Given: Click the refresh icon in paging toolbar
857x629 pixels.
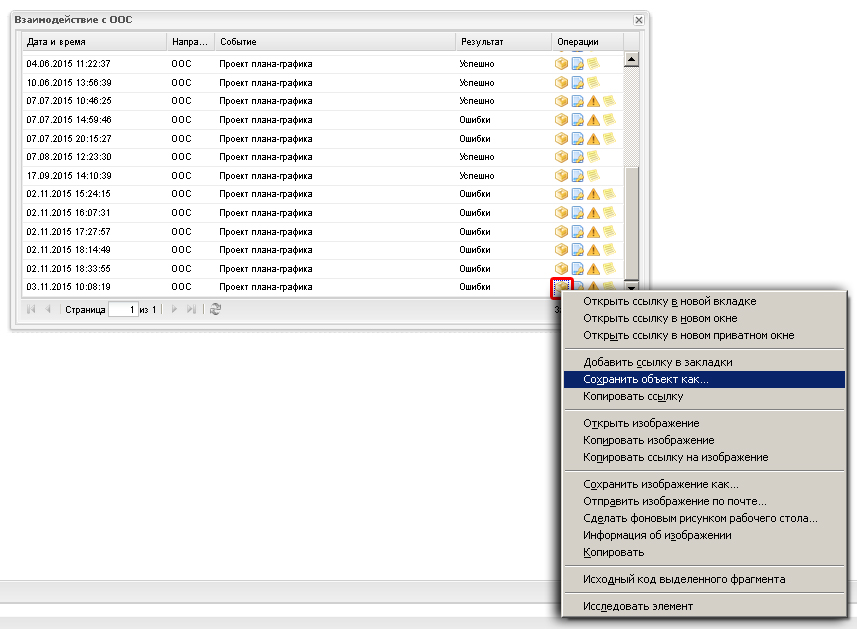Looking at the screenshot, I should click(x=215, y=309).
